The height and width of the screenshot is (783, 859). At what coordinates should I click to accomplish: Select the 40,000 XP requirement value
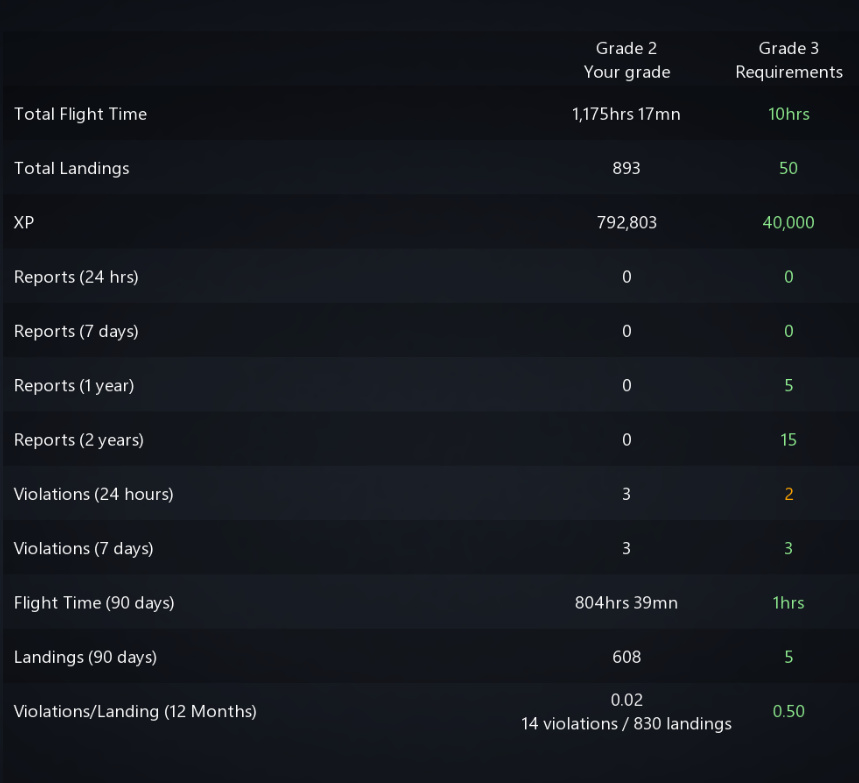tap(788, 222)
